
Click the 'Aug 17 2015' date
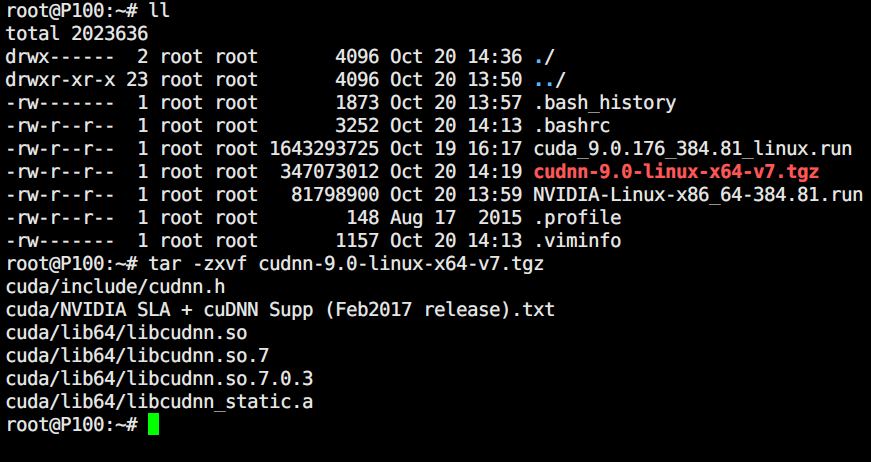[457, 218]
